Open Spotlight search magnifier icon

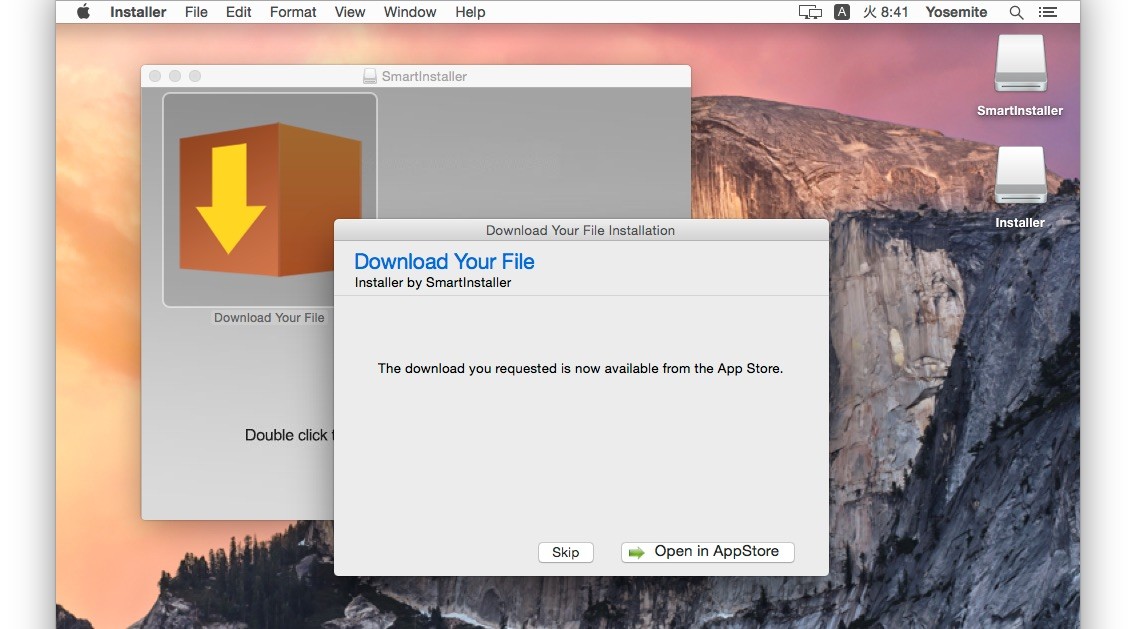pos(1016,12)
